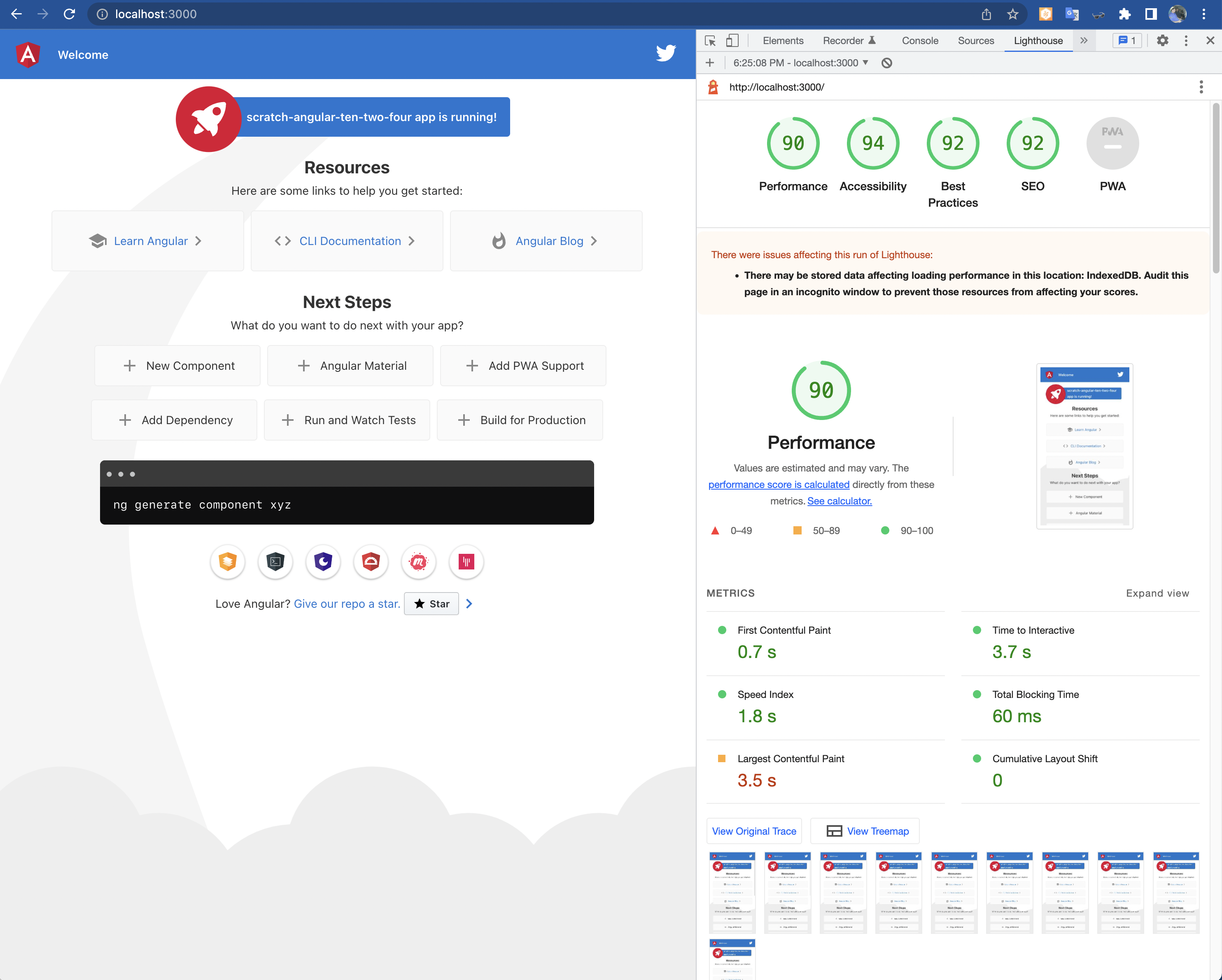1222x980 pixels.
Task: Click the page screenshot thumbnail in report
Action: 1084,446
